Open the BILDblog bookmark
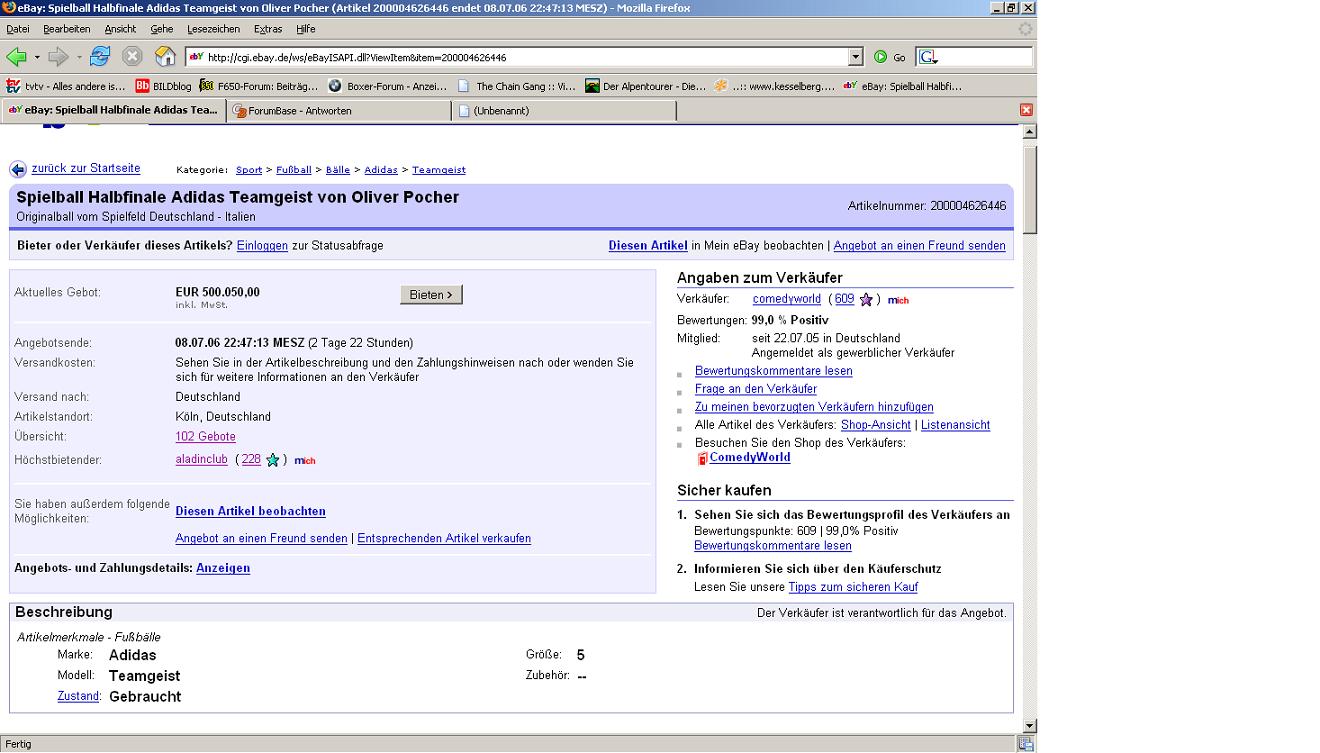 pyautogui.click(x=164, y=86)
